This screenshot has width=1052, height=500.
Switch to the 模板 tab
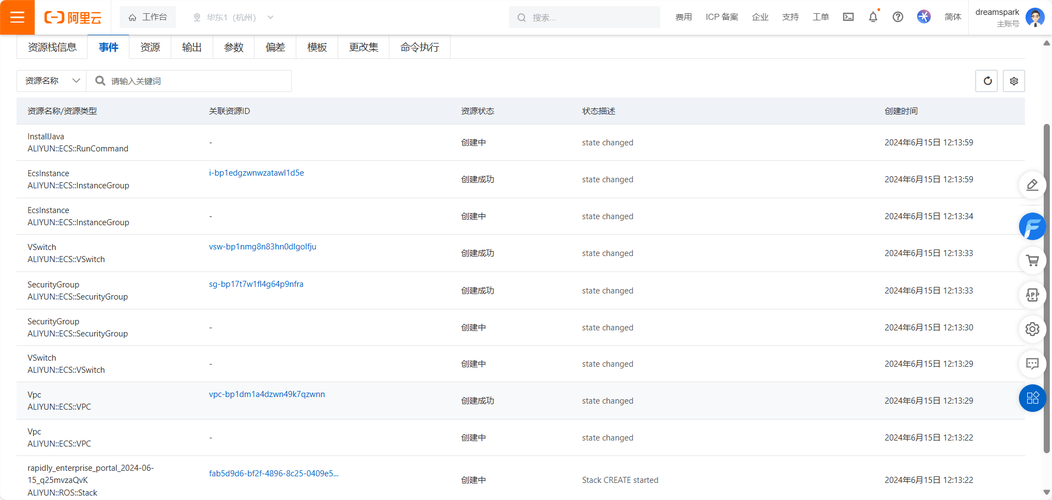point(317,48)
